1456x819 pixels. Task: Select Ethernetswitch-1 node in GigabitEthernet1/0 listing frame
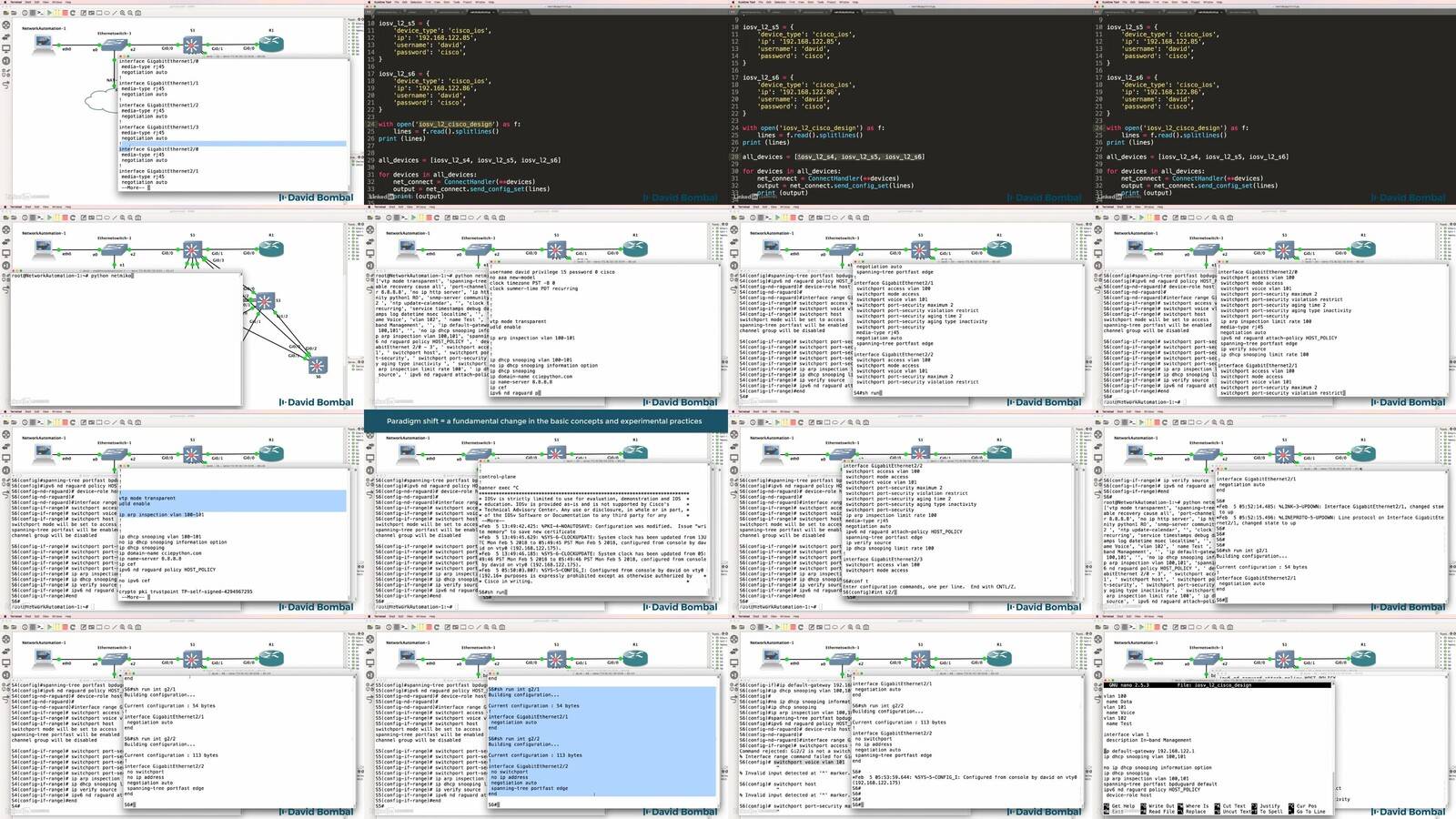point(115,44)
